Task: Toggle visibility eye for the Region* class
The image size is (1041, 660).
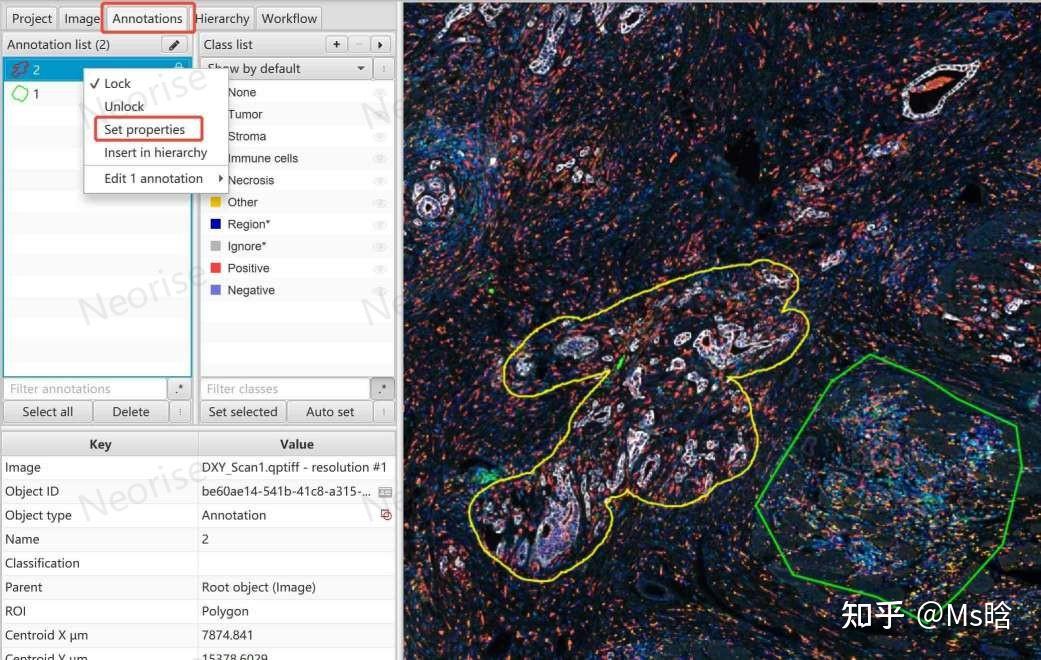Action: click(x=380, y=224)
